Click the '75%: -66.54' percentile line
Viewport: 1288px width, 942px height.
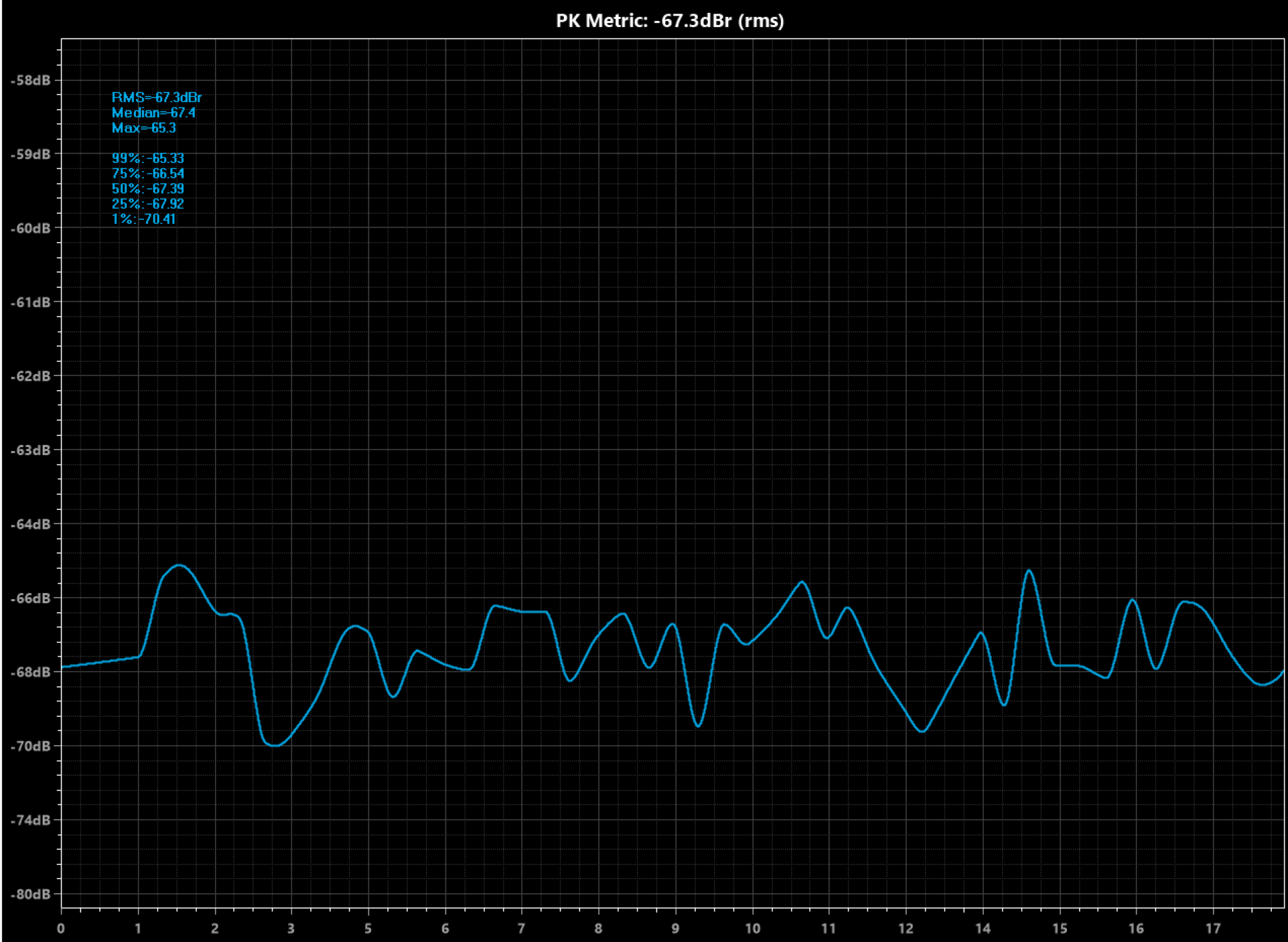[147, 173]
